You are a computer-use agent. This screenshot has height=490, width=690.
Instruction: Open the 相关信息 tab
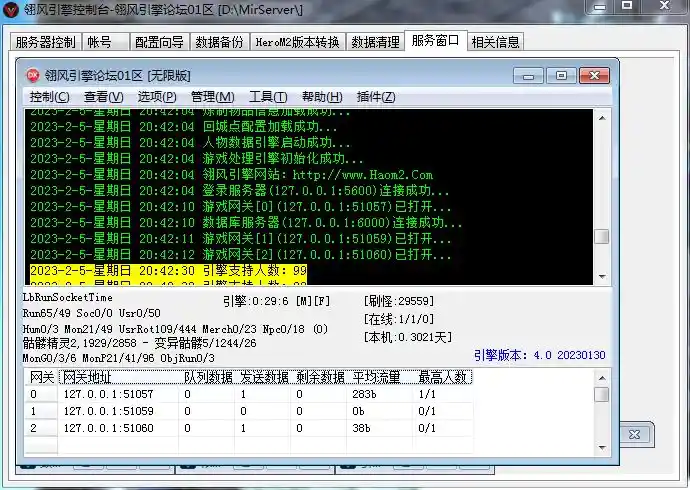(495, 42)
